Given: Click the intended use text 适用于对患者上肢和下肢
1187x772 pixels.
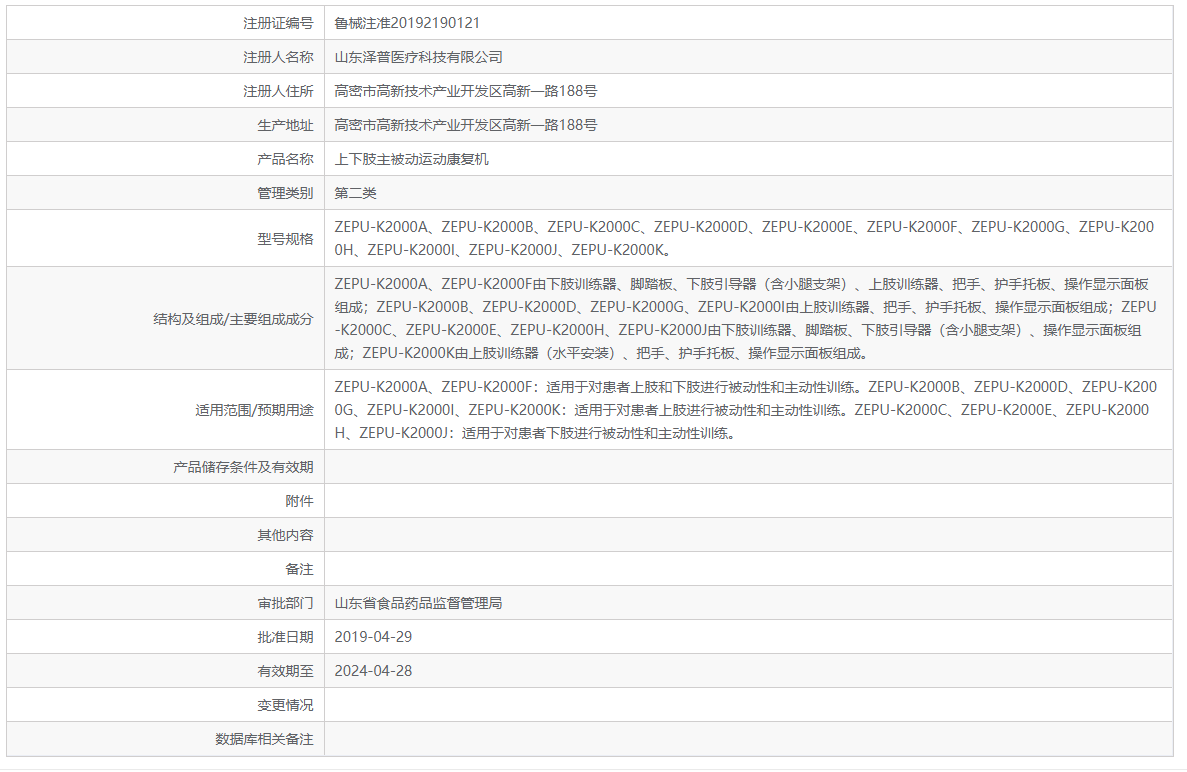Looking at the screenshot, I should coord(746,410).
